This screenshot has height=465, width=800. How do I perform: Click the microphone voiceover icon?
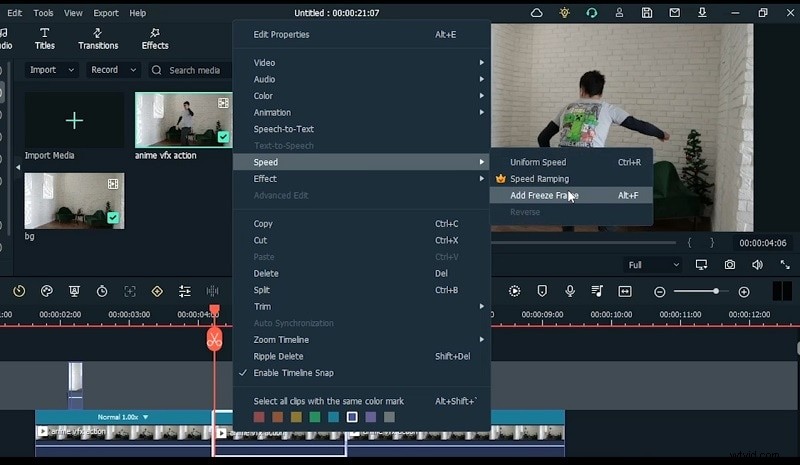tap(570, 291)
